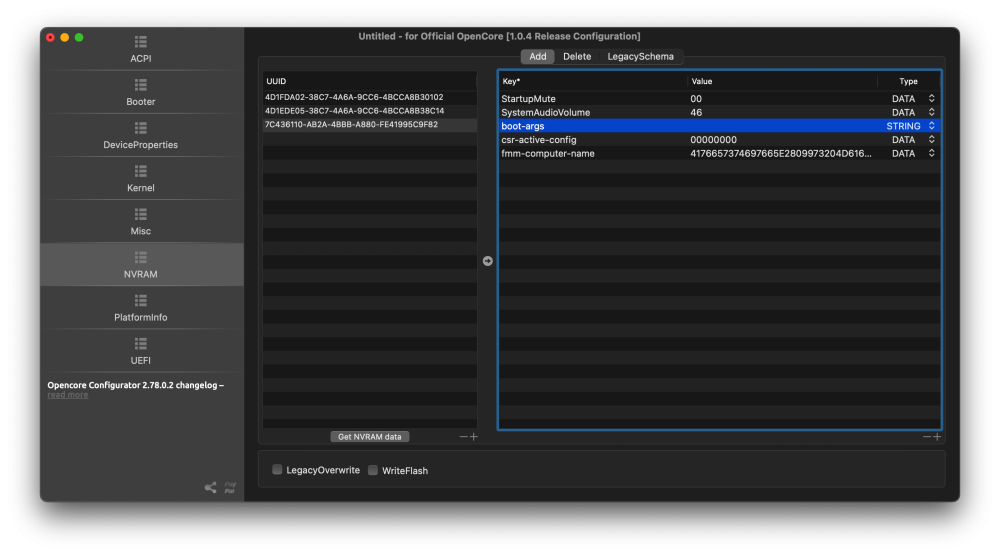The image size is (1000, 555).
Task: Select the StartupMute key
Action: click(528, 98)
